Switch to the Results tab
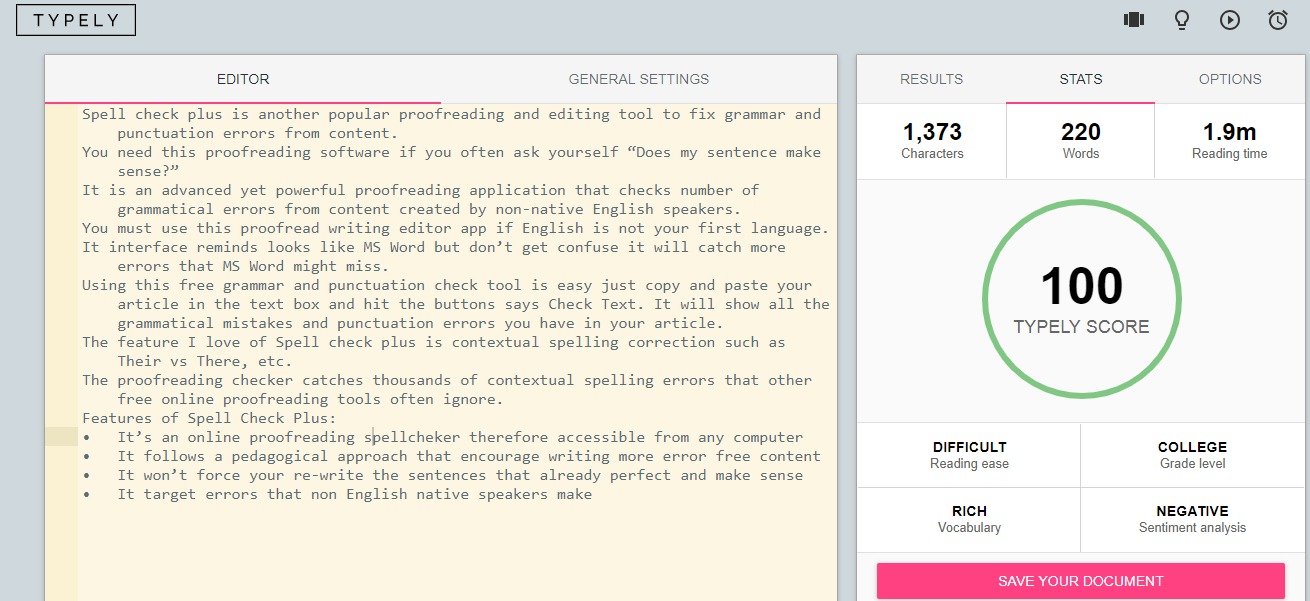This screenshot has height=601, width=1310. (931, 79)
